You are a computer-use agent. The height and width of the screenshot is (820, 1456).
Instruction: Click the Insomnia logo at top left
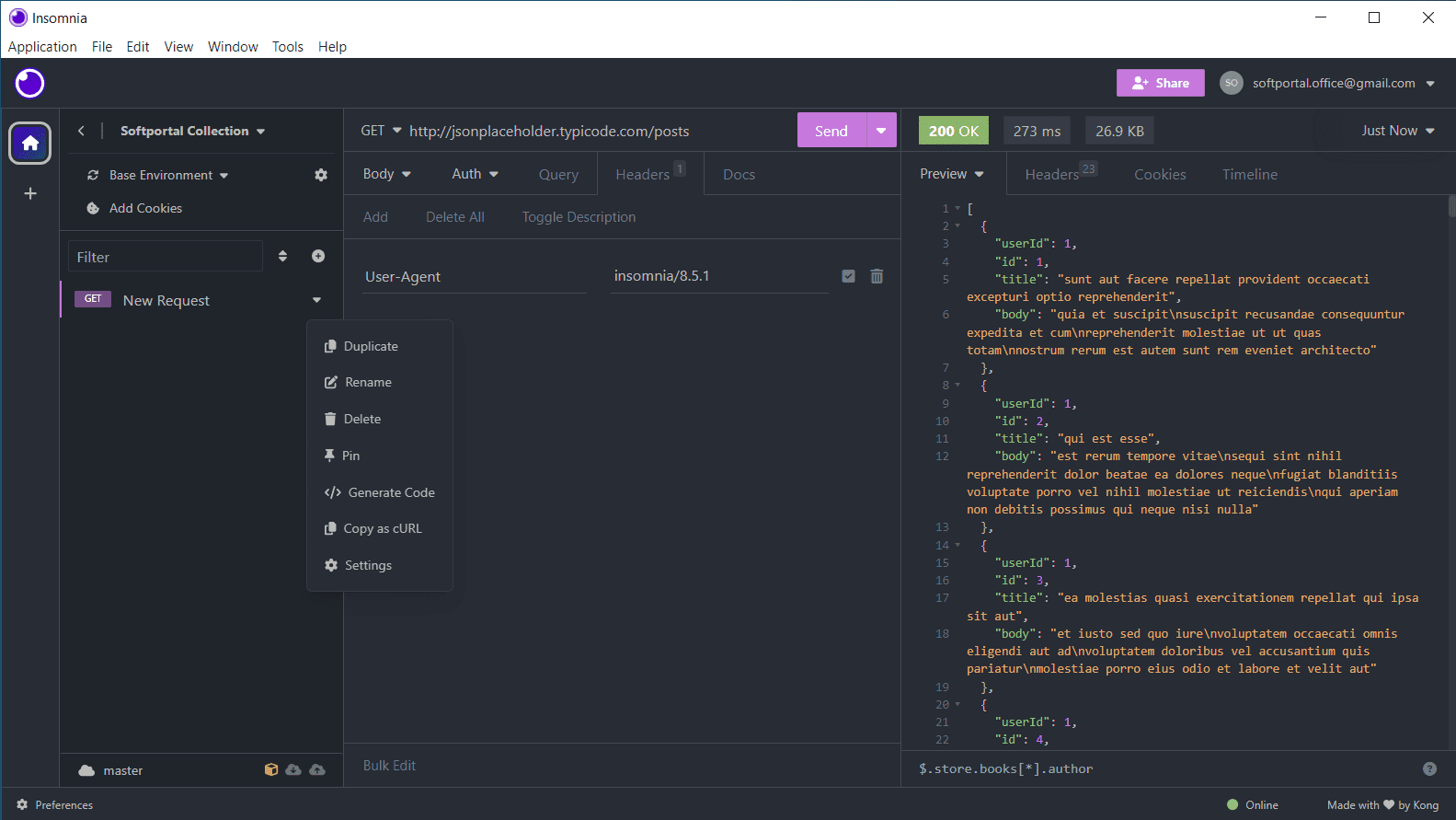(x=30, y=83)
